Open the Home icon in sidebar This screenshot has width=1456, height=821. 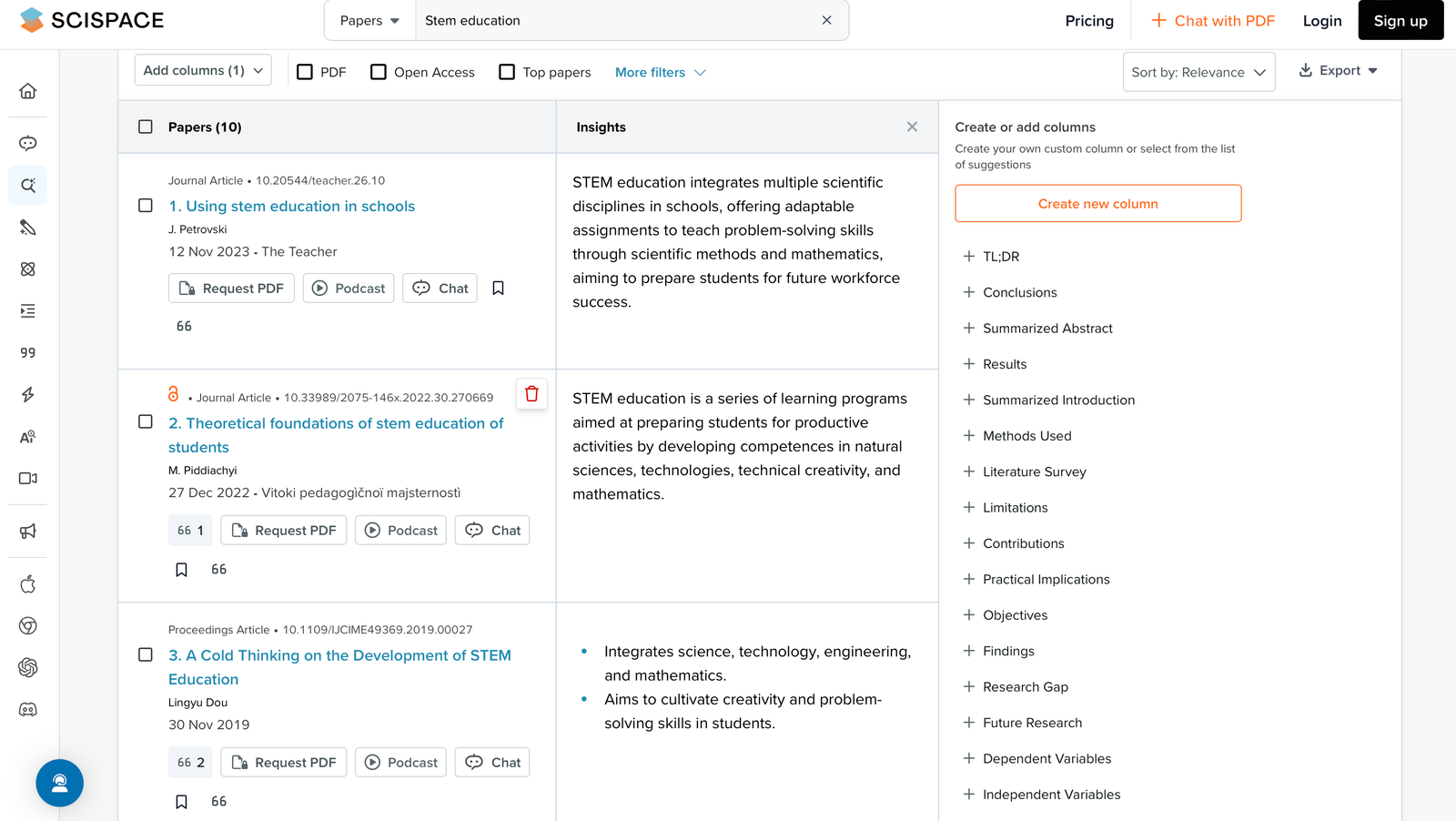pos(28,91)
